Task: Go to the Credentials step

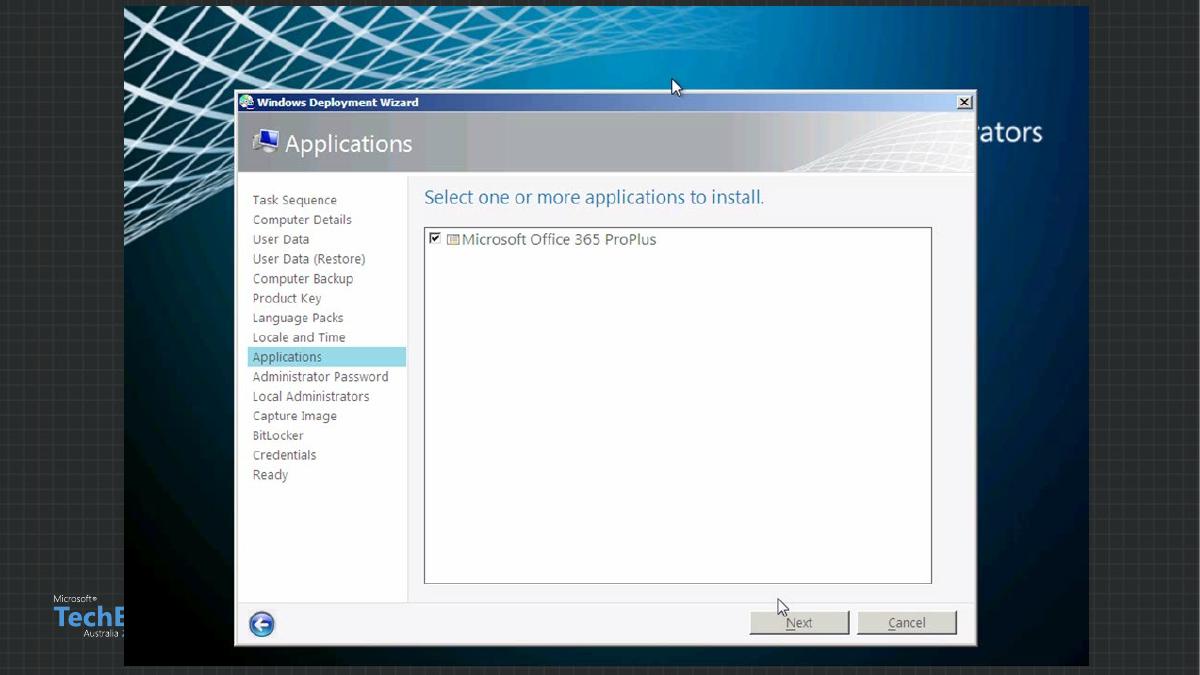Action: click(x=285, y=455)
